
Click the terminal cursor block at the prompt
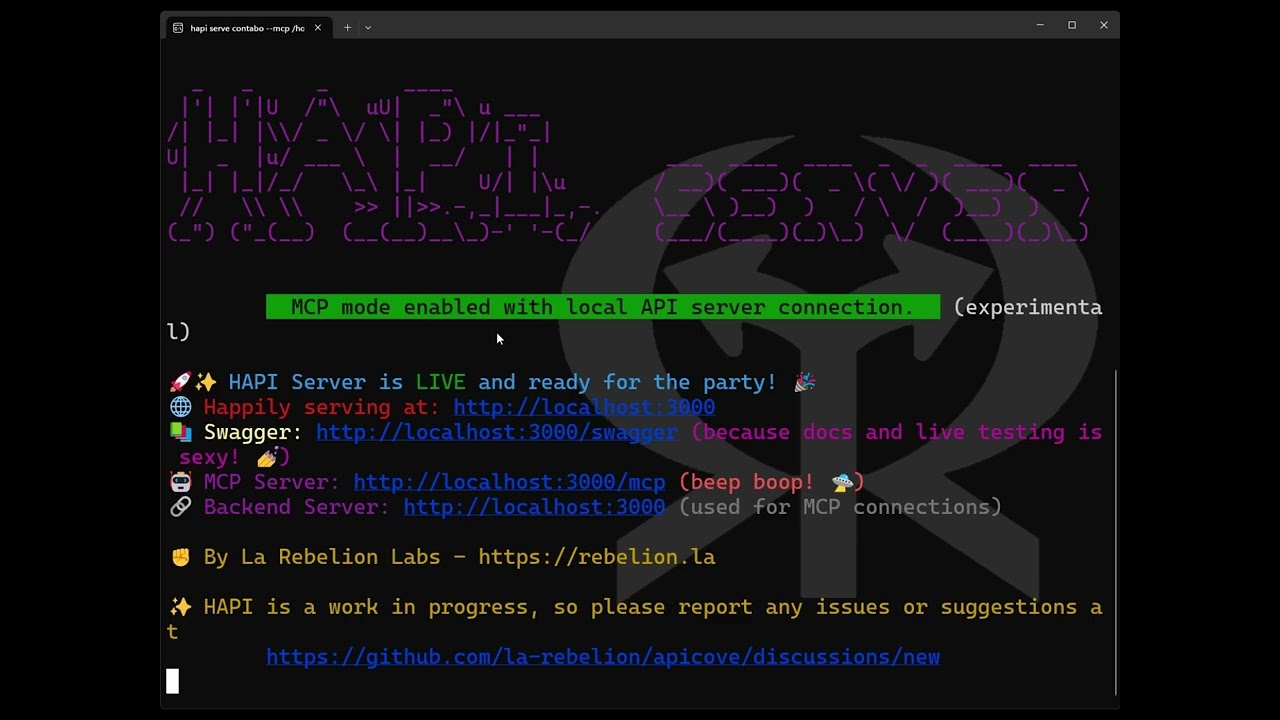pyautogui.click(x=172, y=682)
